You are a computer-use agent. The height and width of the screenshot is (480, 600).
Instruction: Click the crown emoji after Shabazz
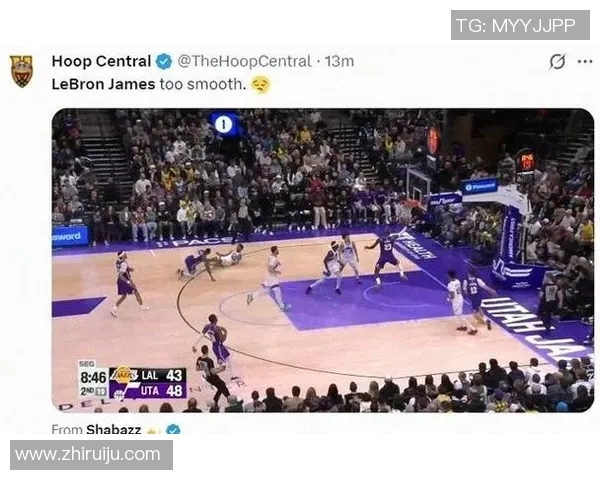153,430
